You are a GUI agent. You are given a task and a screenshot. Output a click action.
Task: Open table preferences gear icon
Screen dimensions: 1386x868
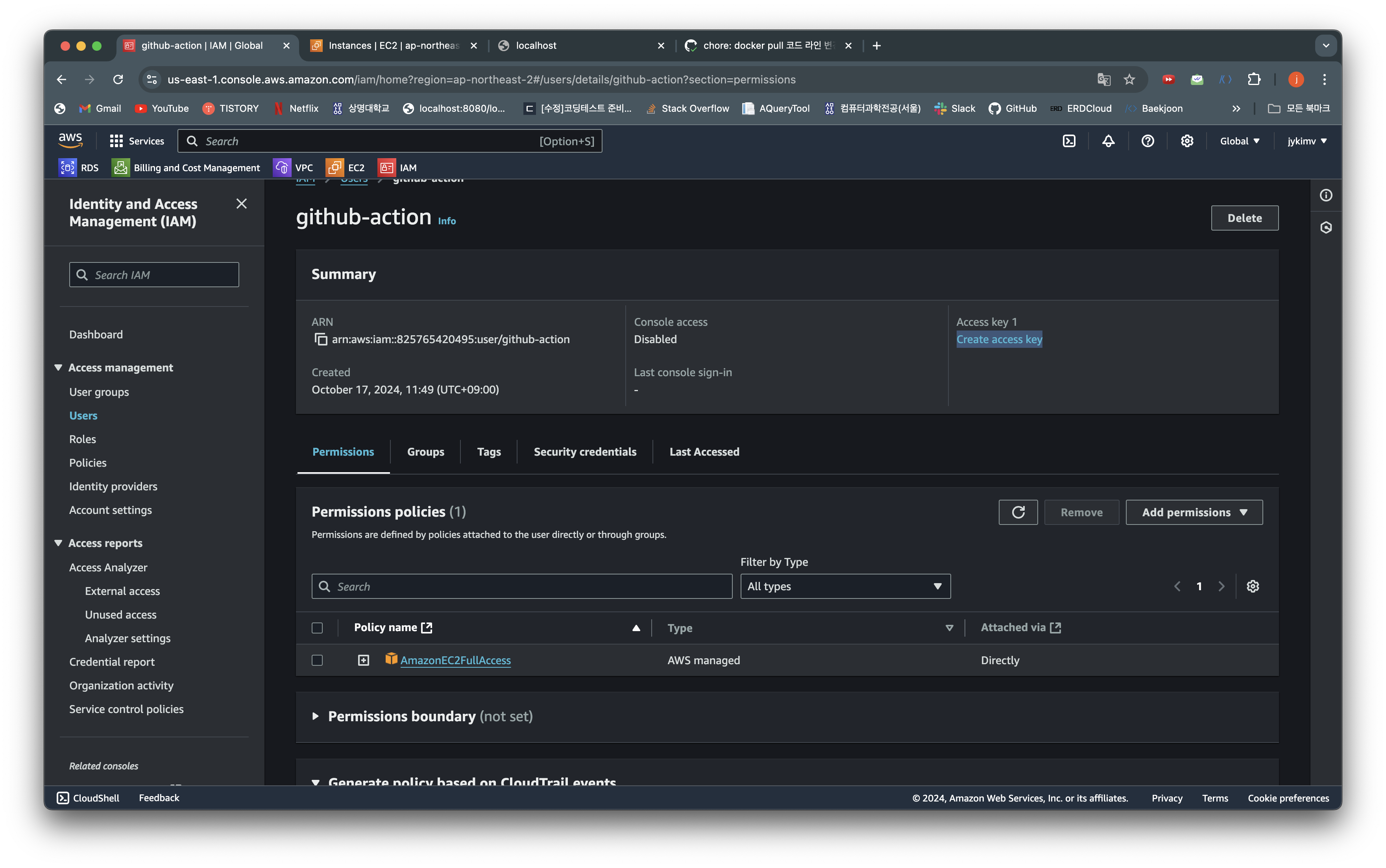pos(1253,586)
